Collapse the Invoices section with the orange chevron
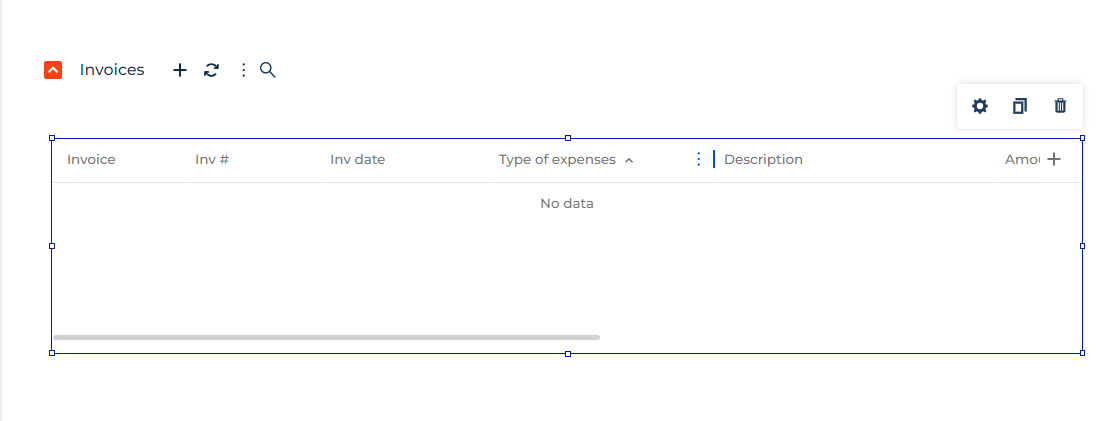Screen dimensions: 1096x421 [x=53, y=70]
